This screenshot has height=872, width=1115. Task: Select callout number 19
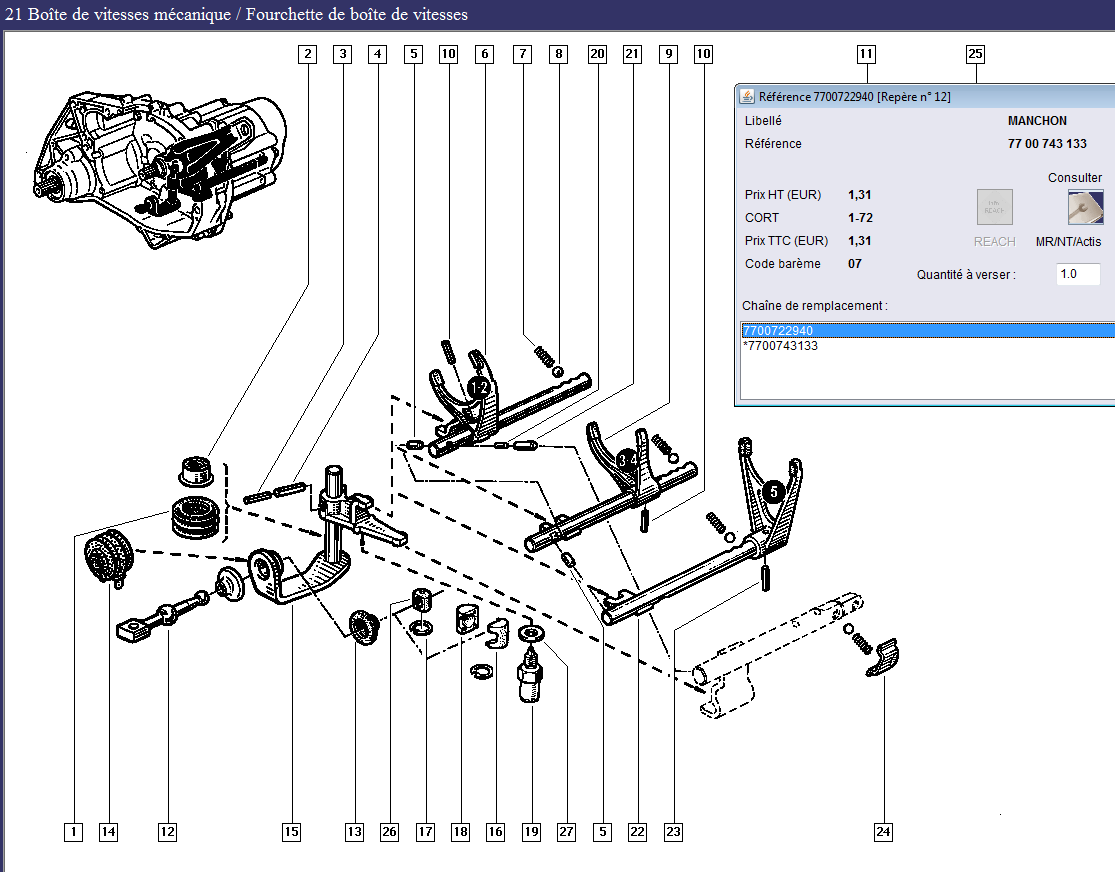pos(531,832)
